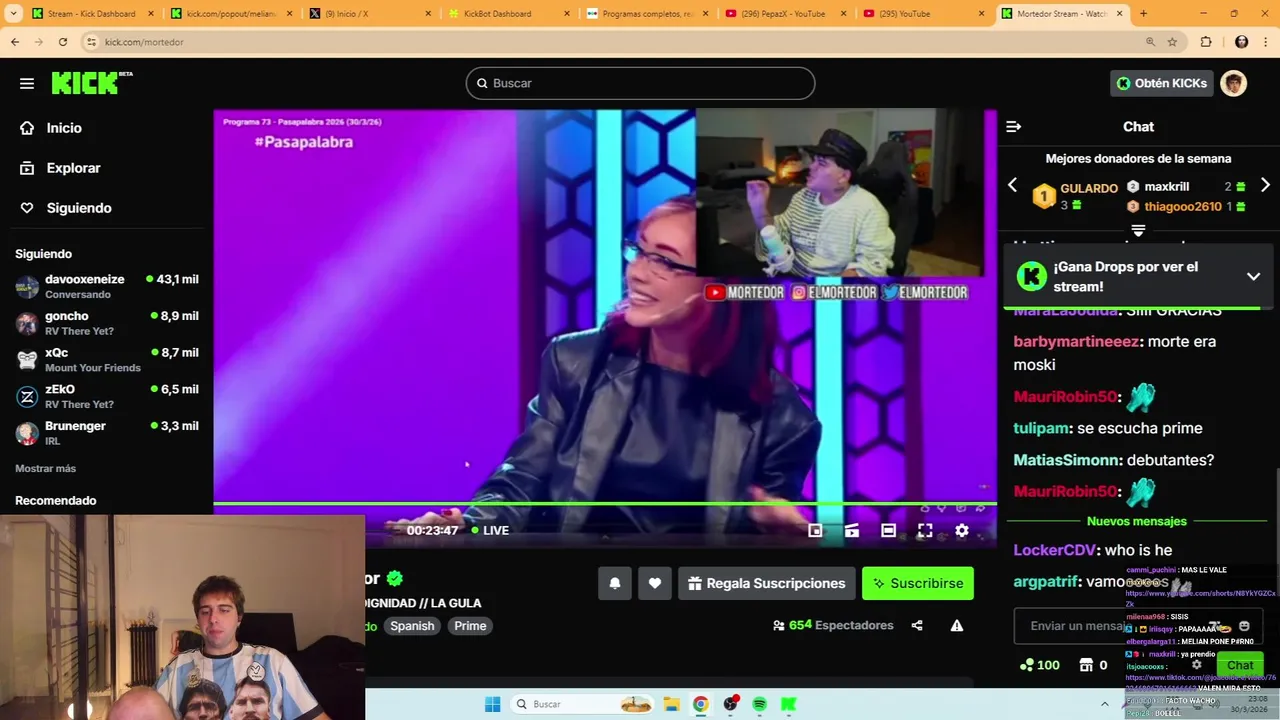The width and height of the screenshot is (1280, 720).
Task: Switch to Stream - Kick Dashboard tab
Action: (91, 14)
